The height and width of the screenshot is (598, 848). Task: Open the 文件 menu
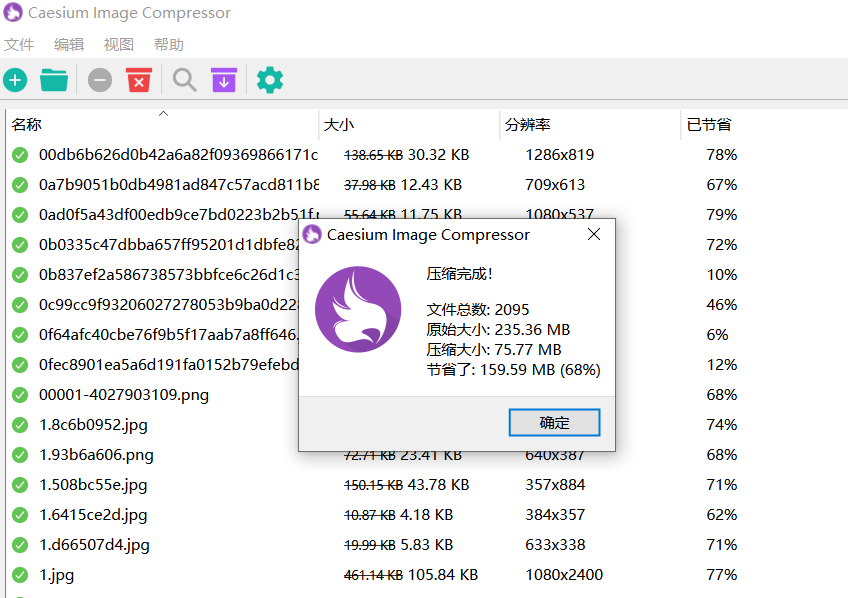click(x=19, y=45)
